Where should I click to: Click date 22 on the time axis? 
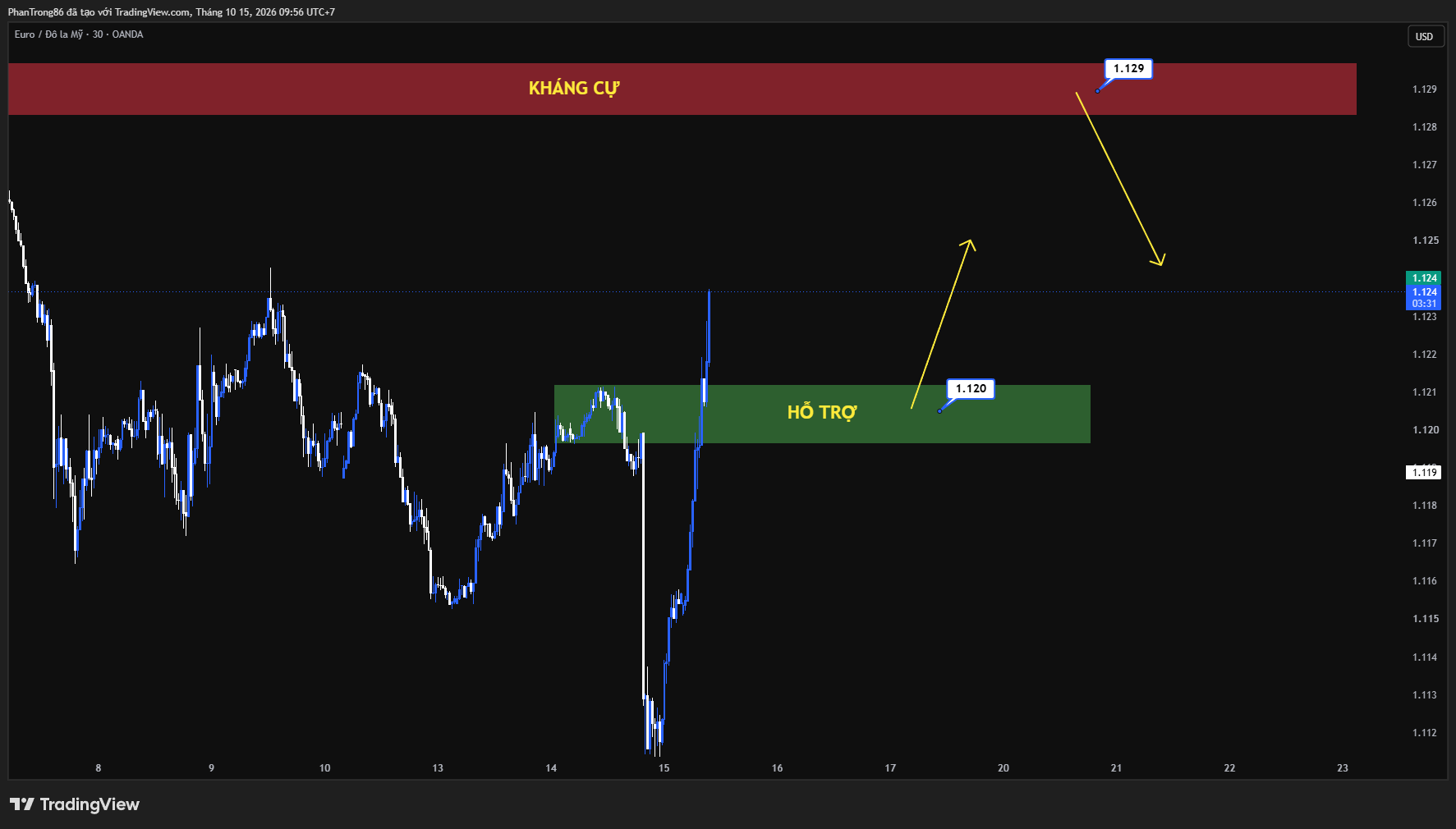click(1229, 768)
